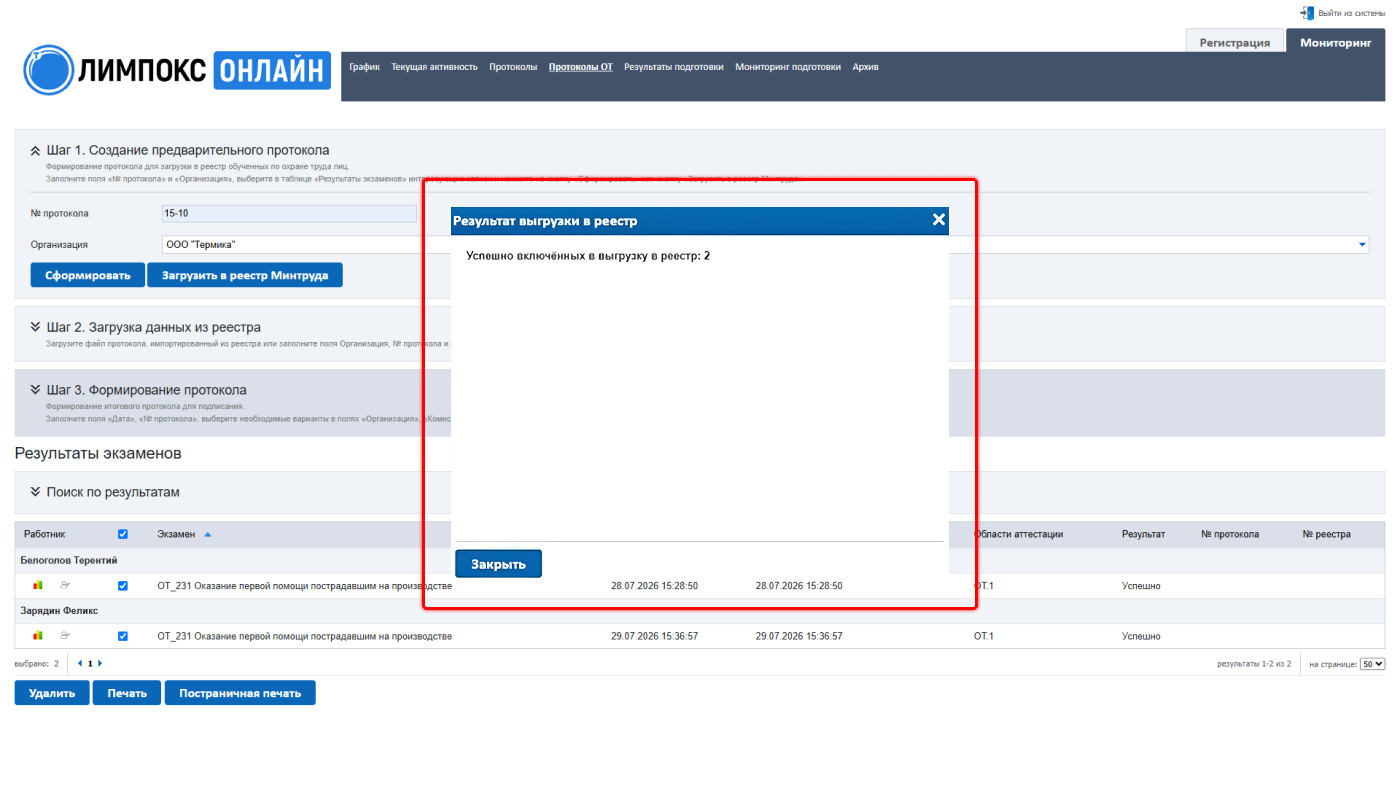
Task: Click the Выйти из системы link
Action: point(1352,13)
